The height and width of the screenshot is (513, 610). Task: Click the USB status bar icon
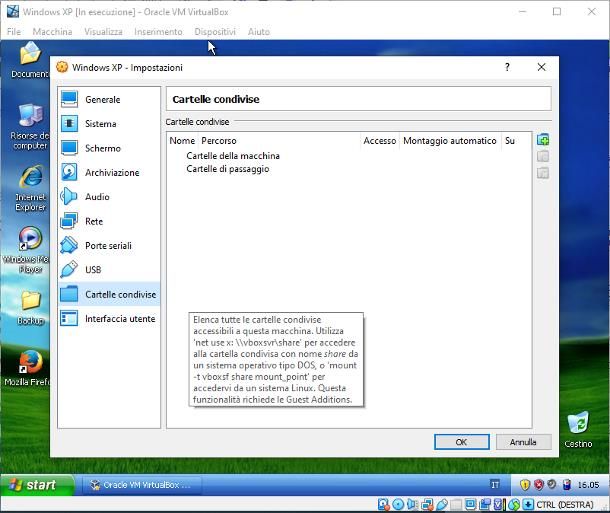(442, 504)
